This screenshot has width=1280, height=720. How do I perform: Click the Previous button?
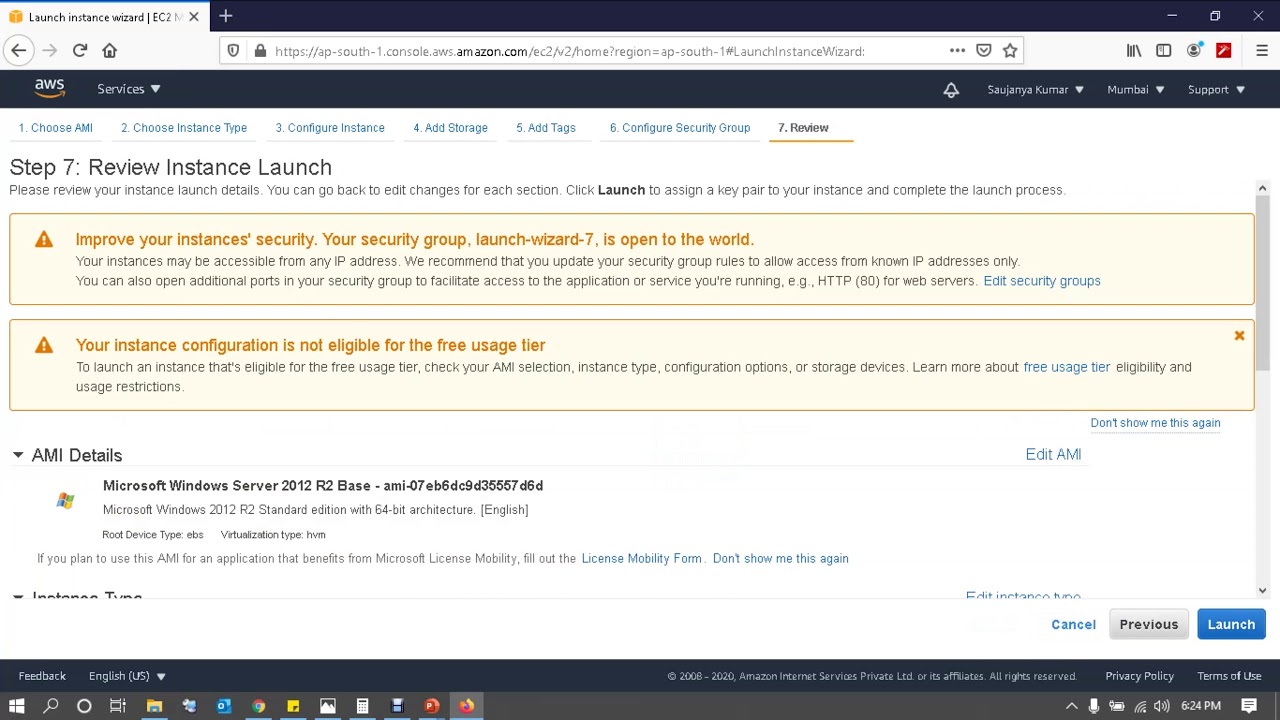[1149, 624]
